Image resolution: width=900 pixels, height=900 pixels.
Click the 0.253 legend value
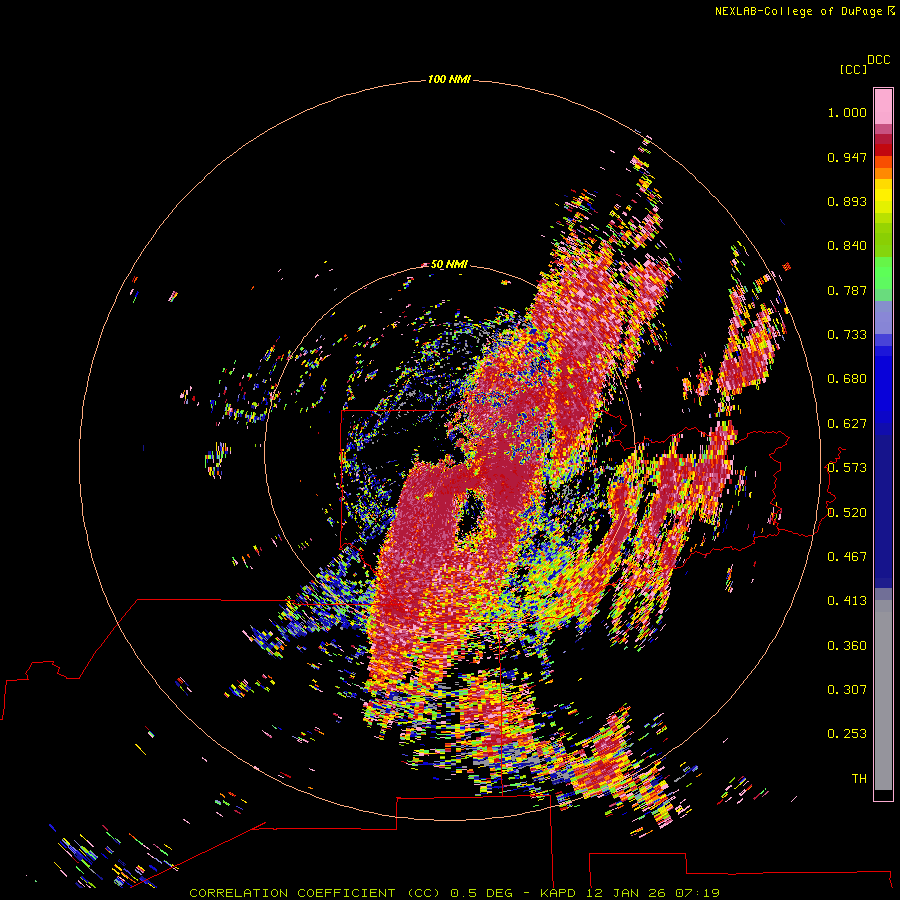847,734
